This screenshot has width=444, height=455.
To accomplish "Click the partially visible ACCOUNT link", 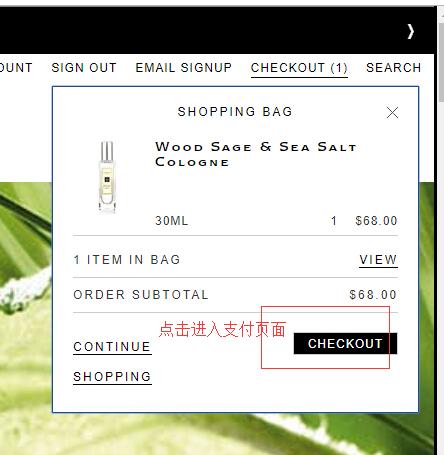I will [x=16, y=68].
